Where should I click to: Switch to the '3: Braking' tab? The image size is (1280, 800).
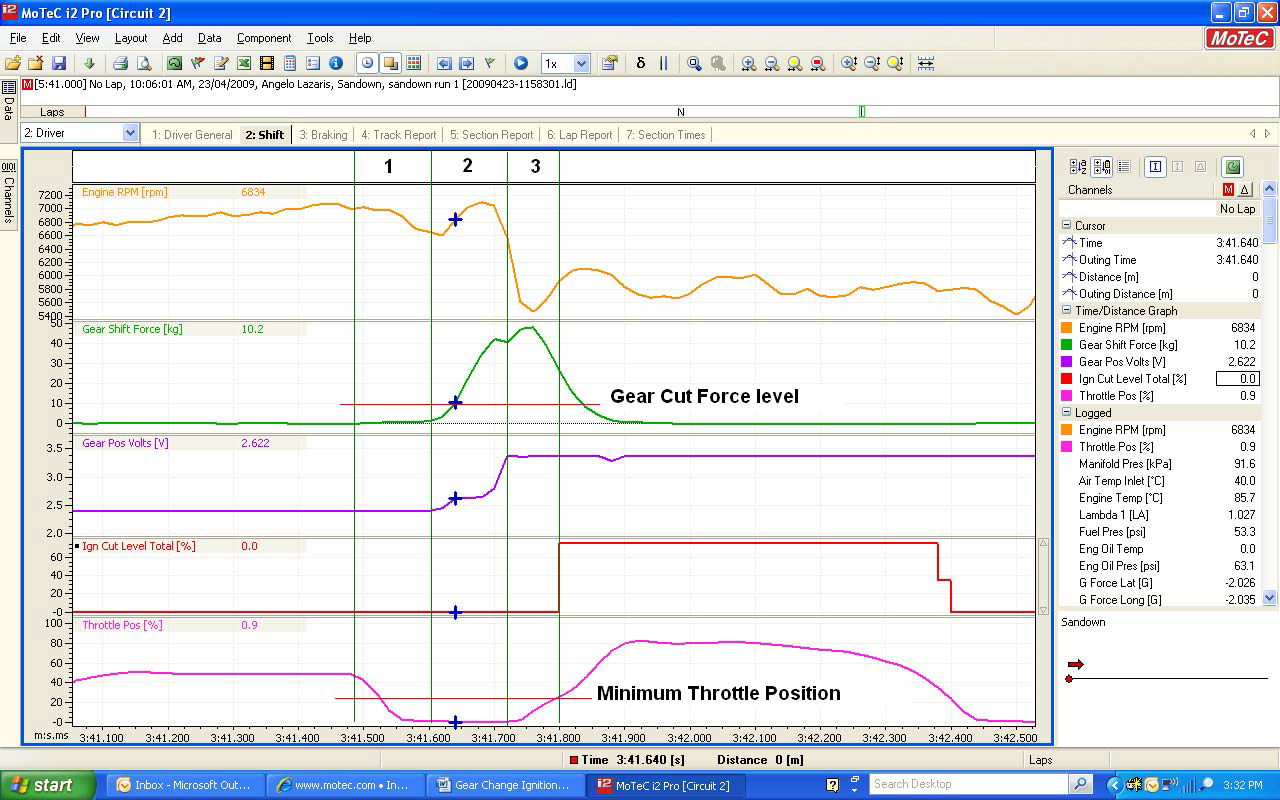click(x=323, y=135)
